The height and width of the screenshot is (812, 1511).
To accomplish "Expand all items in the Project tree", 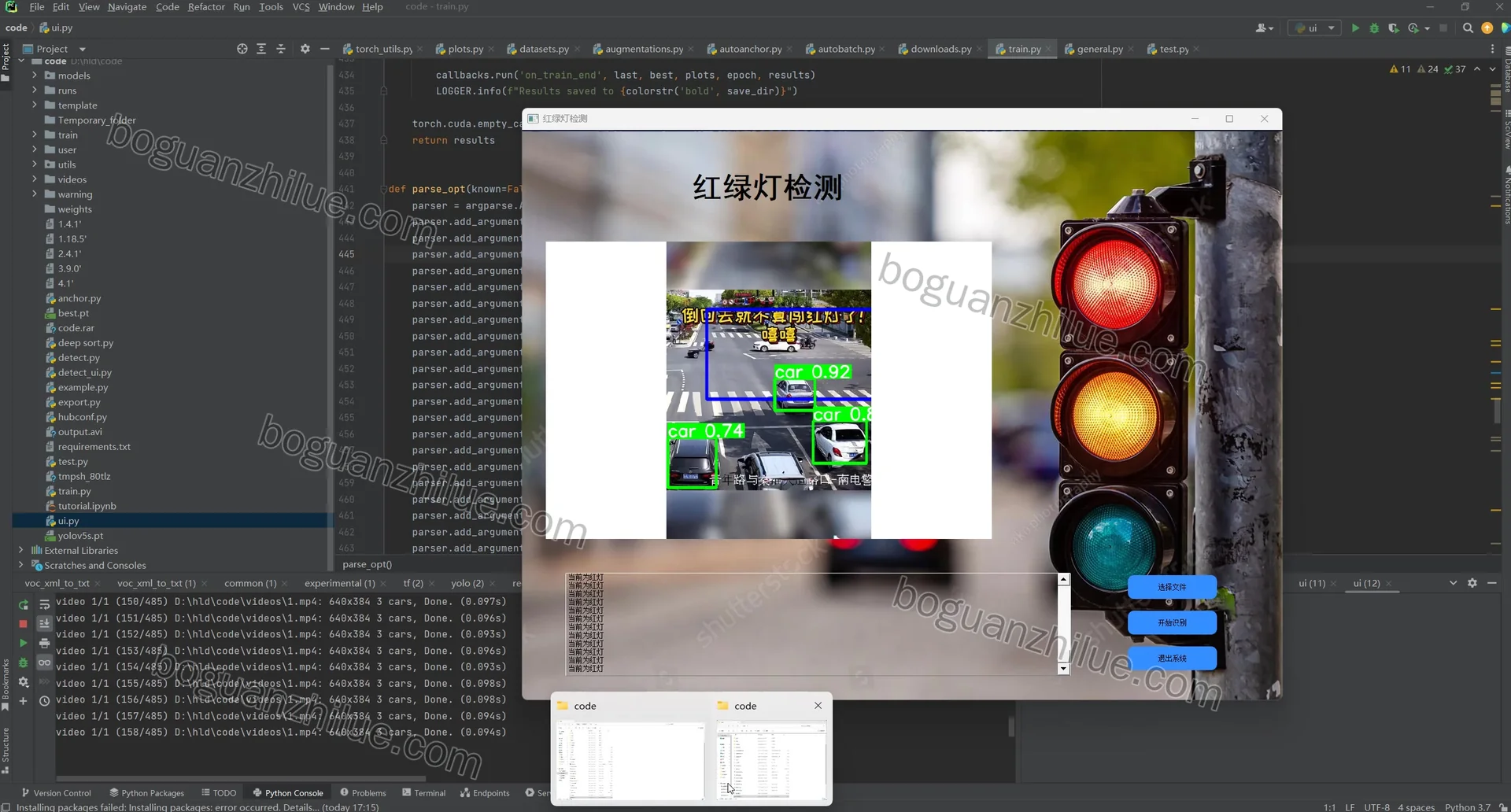I will [261, 49].
